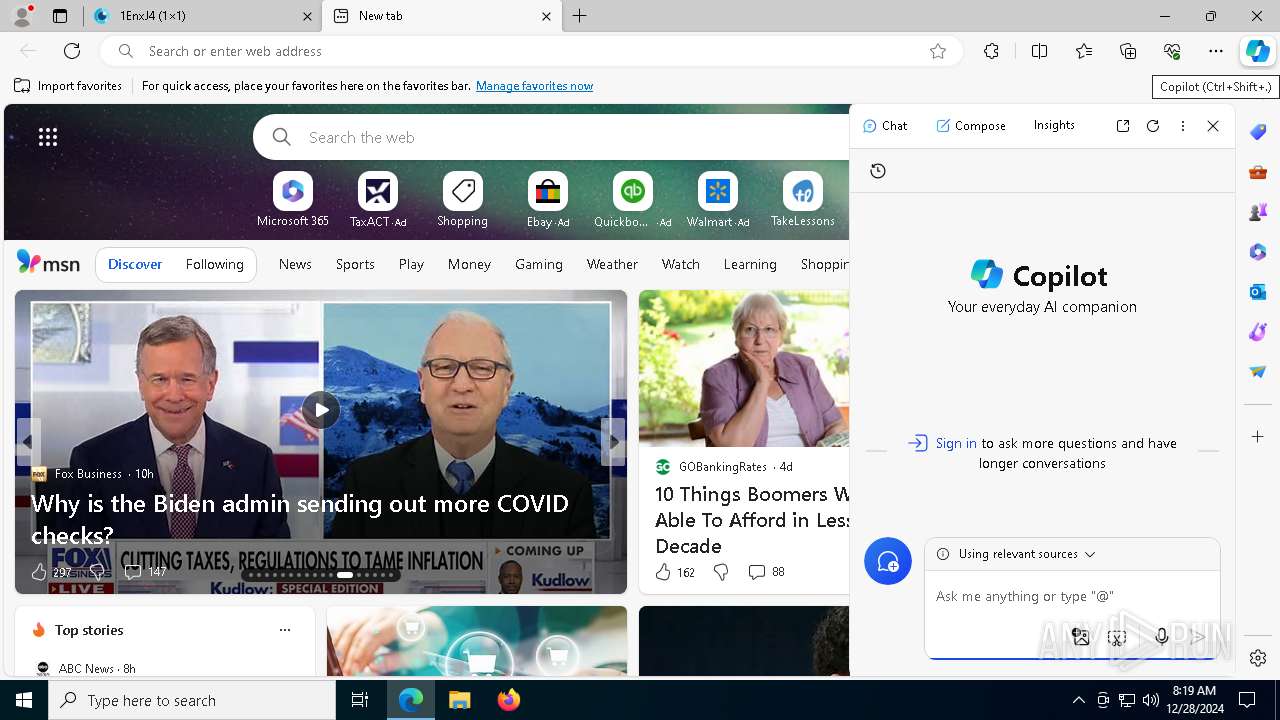Viewport: 1280px width, 720px height.
Task: Launch Firefox from the taskbar
Action: pos(508,700)
